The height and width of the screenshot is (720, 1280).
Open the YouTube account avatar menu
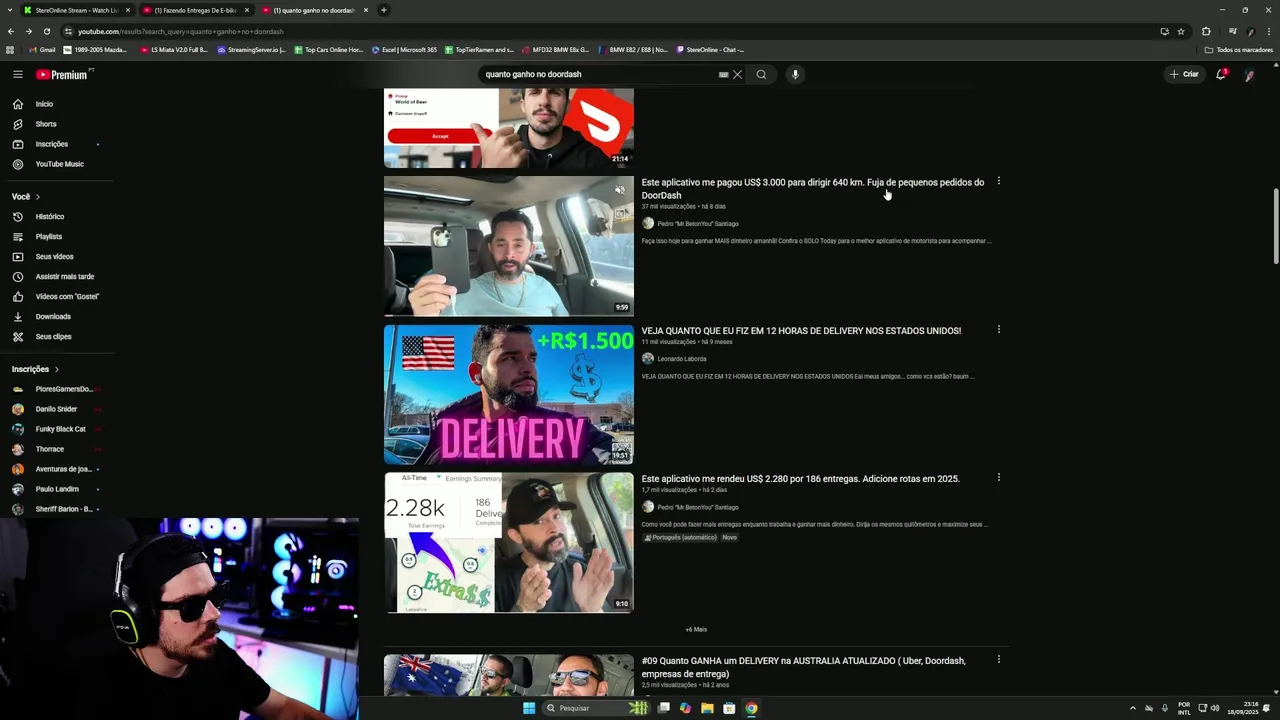pyautogui.click(x=1249, y=74)
